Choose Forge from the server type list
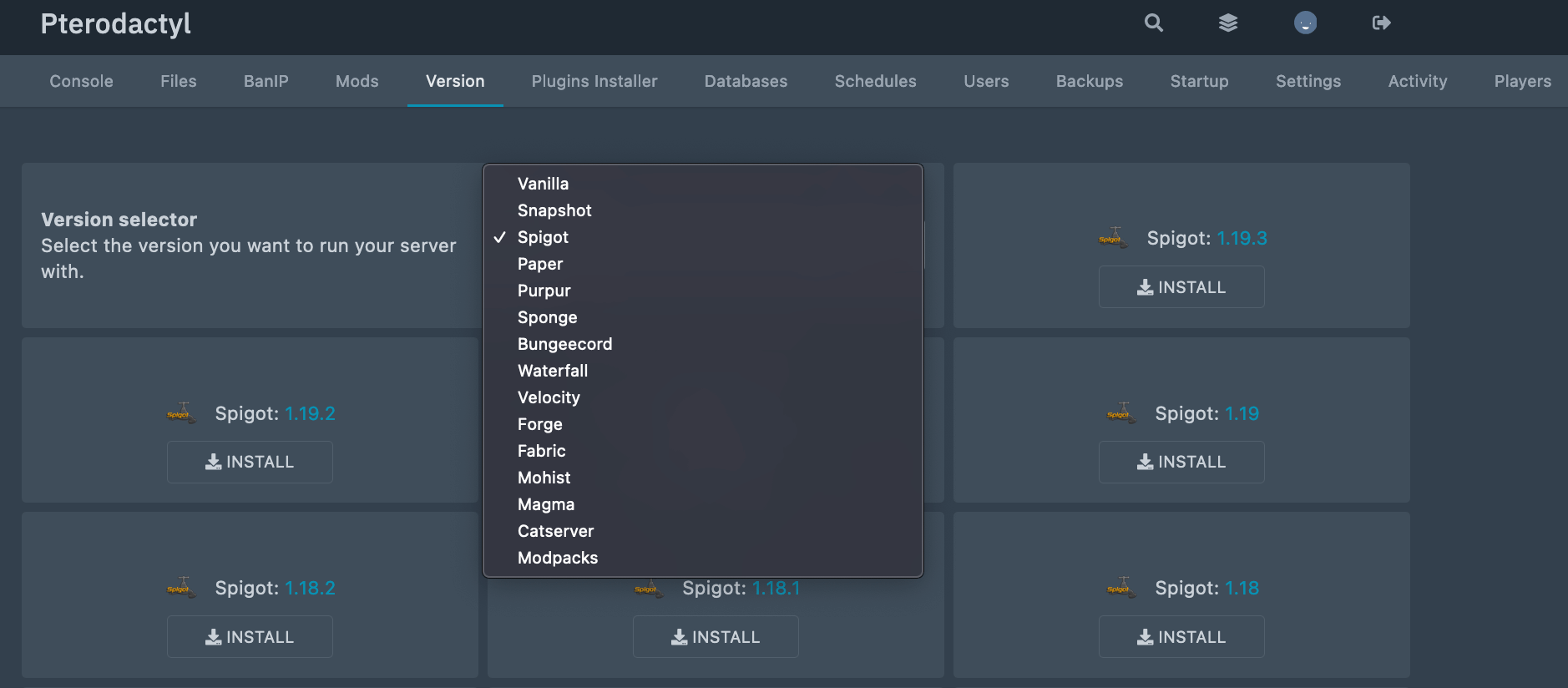 (x=540, y=424)
